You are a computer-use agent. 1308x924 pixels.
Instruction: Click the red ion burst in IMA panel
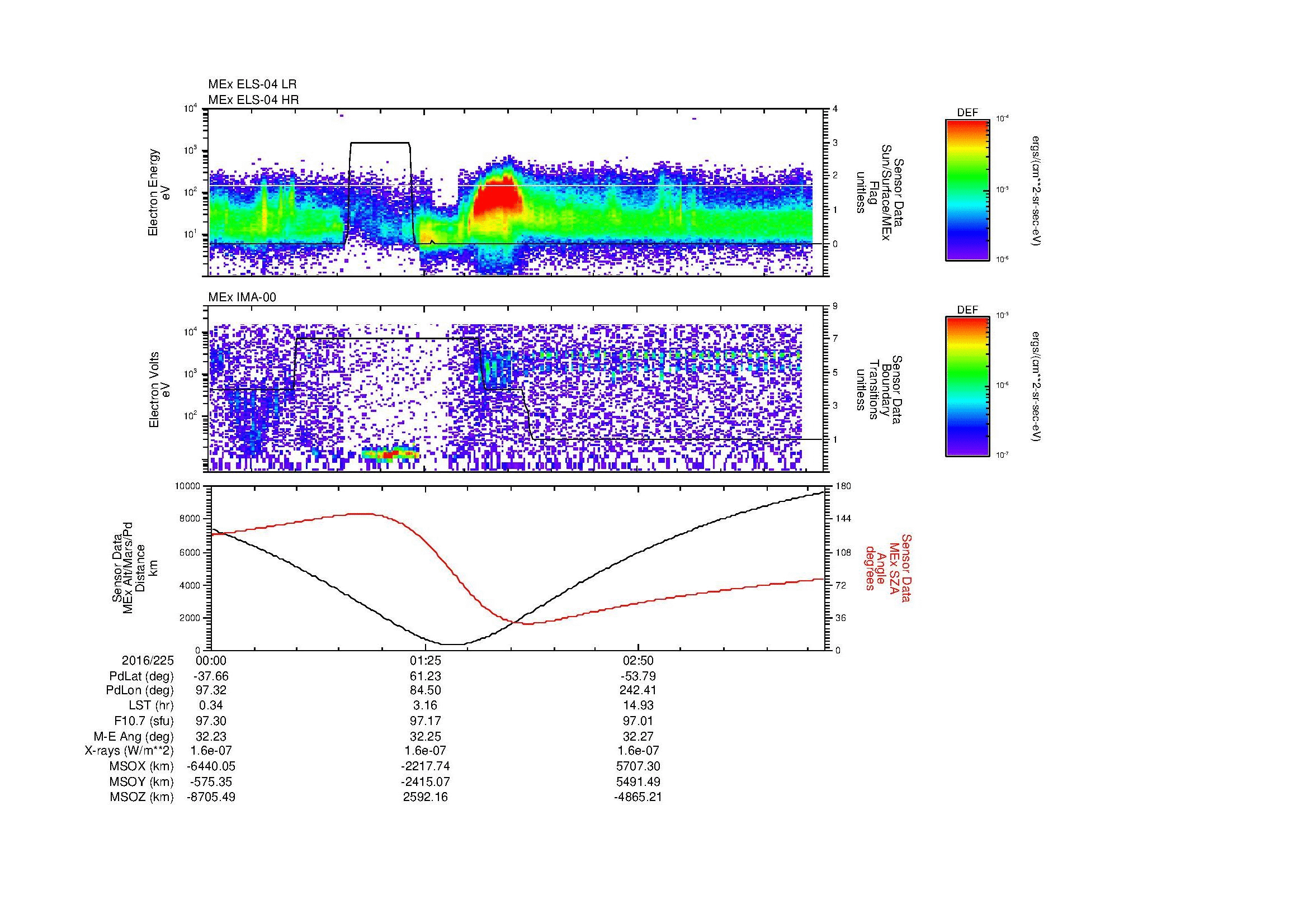[x=391, y=454]
